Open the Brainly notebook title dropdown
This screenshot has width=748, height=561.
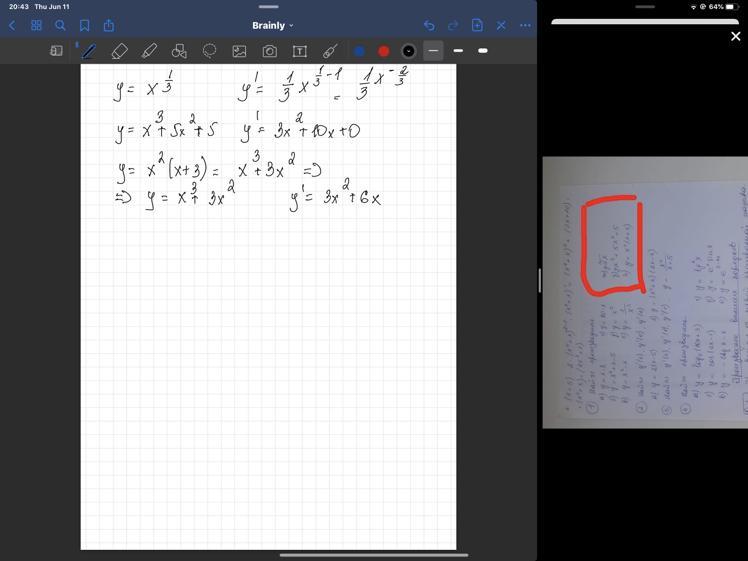[x=272, y=26]
